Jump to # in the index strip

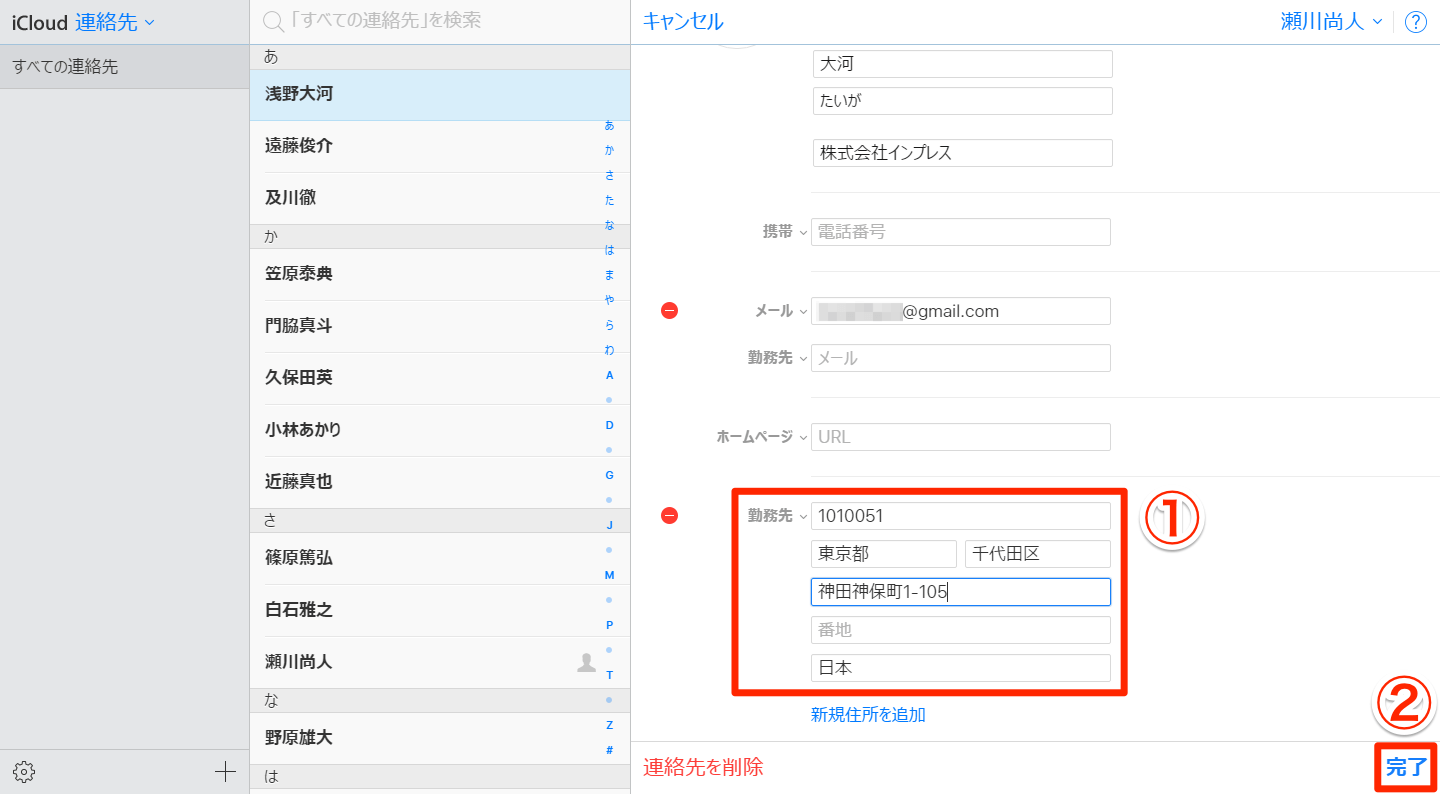[610, 750]
